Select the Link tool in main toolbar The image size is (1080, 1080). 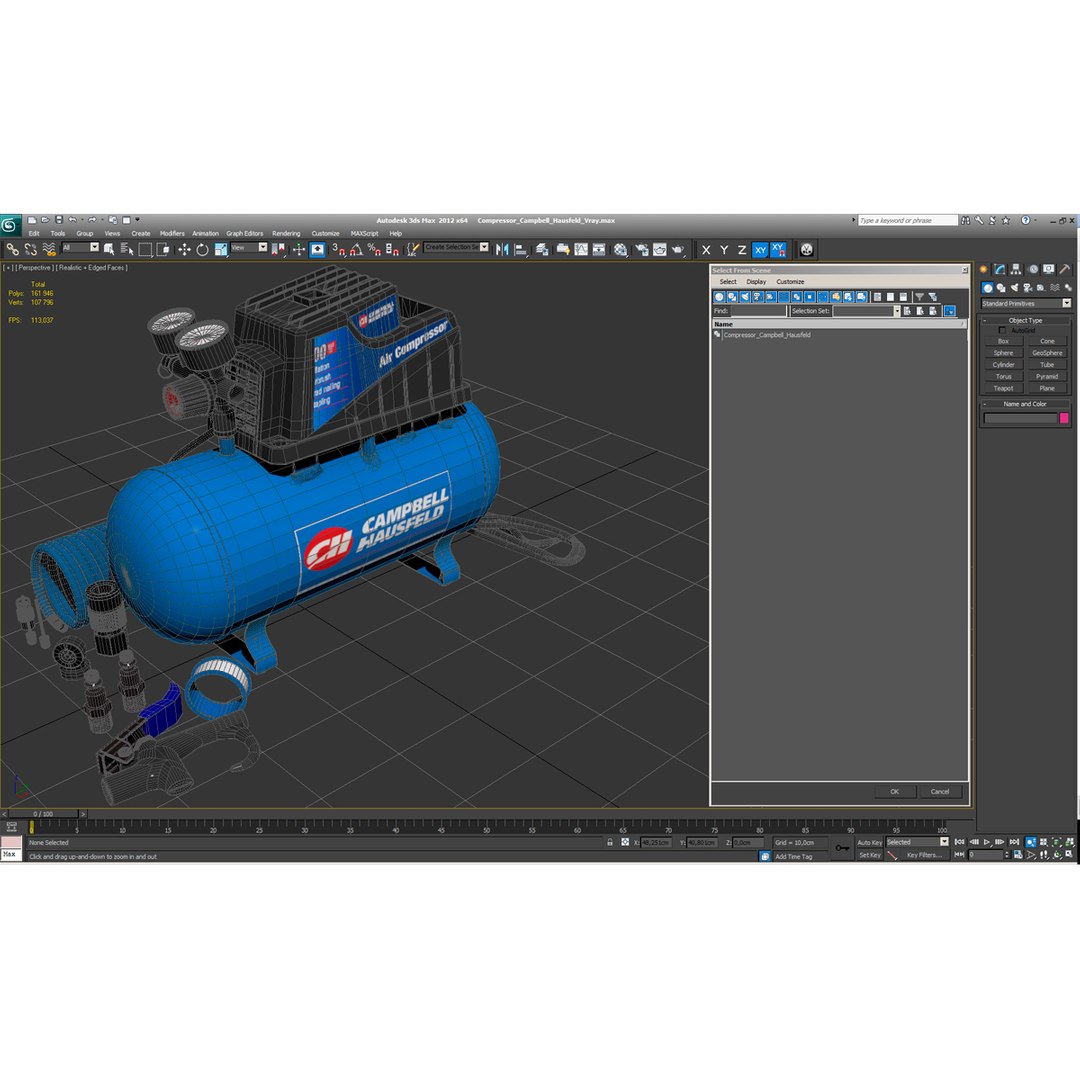[x=12, y=249]
